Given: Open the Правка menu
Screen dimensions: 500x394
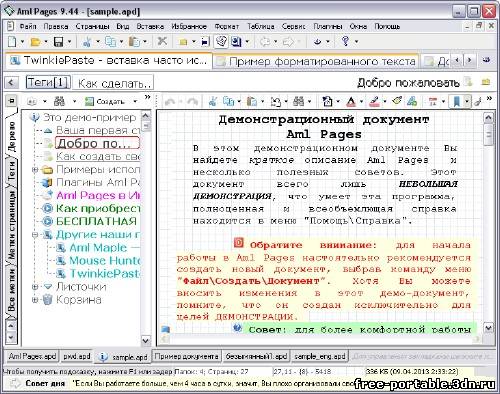Looking at the screenshot, I should click(56, 26).
